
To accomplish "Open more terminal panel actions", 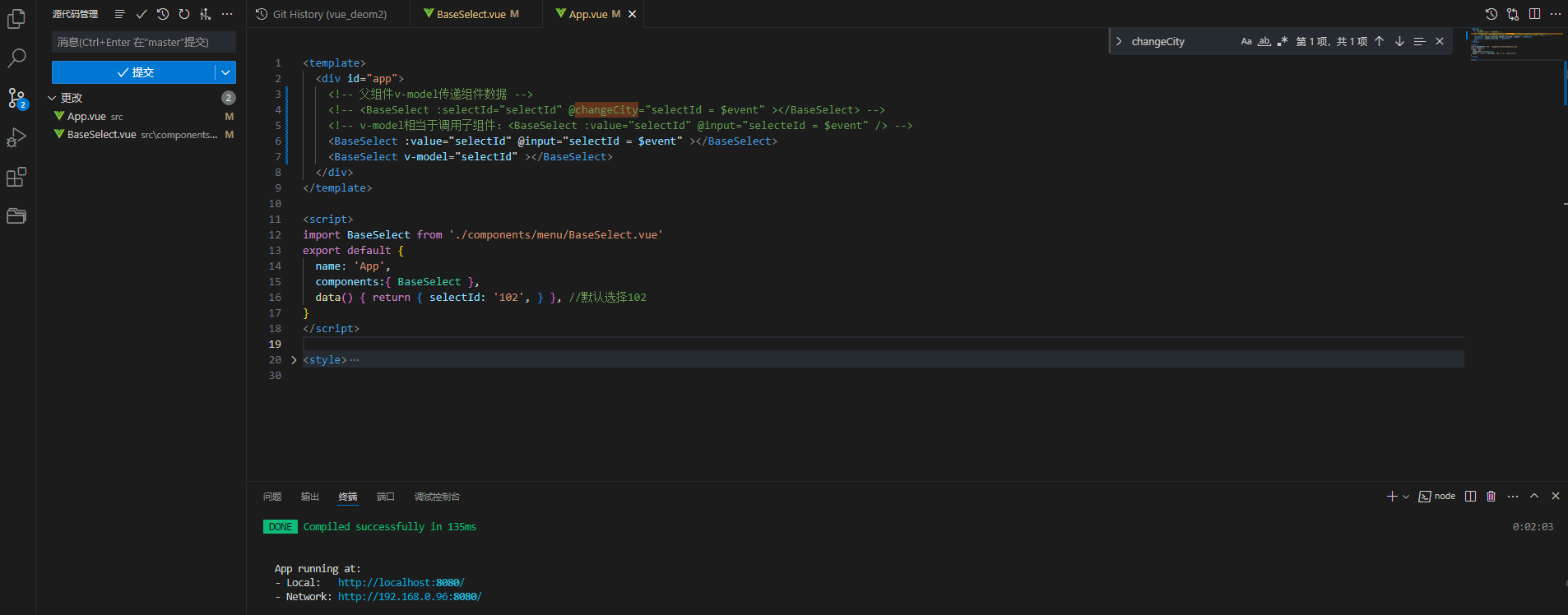I will (1513, 497).
